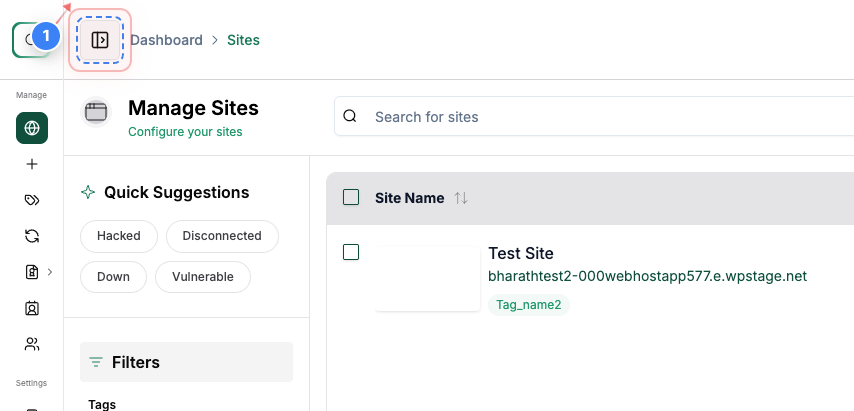The height and width of the screenshot is (411, 854).
Task: Focus the Search for sites field
Action: (594, 116)
